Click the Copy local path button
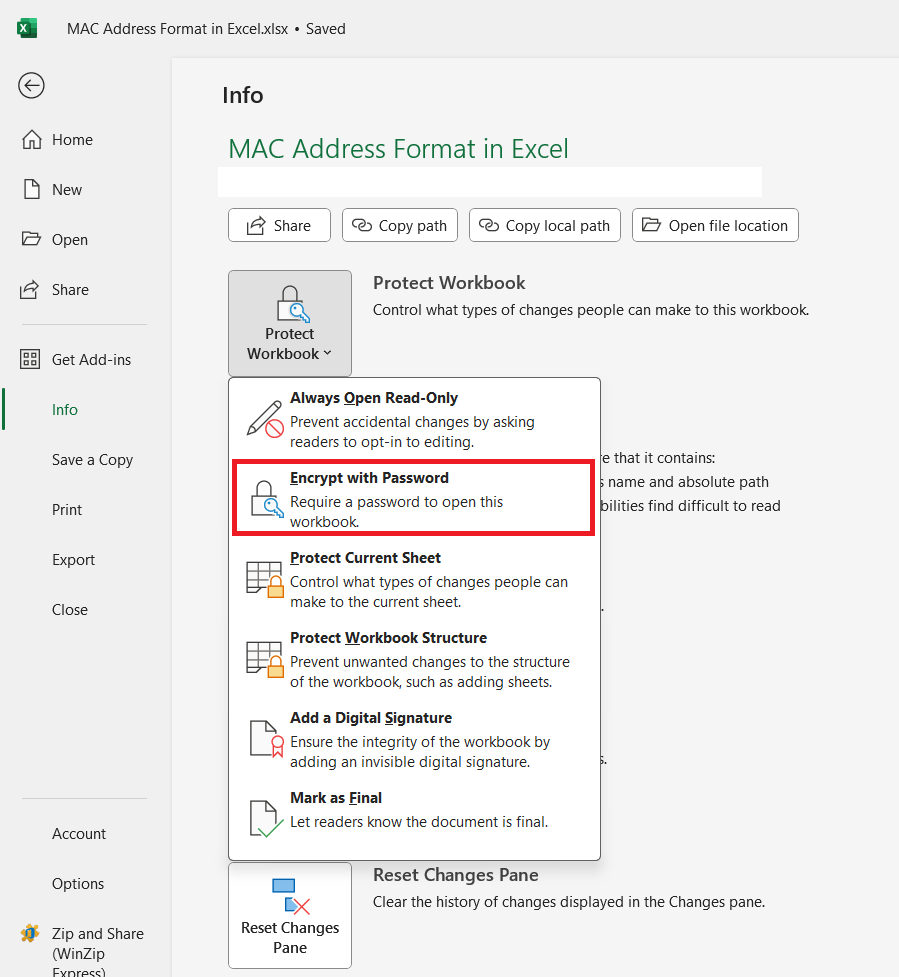The height and width of the screenshot is (977, 899). pyautogui.click(x=545, y=225)
